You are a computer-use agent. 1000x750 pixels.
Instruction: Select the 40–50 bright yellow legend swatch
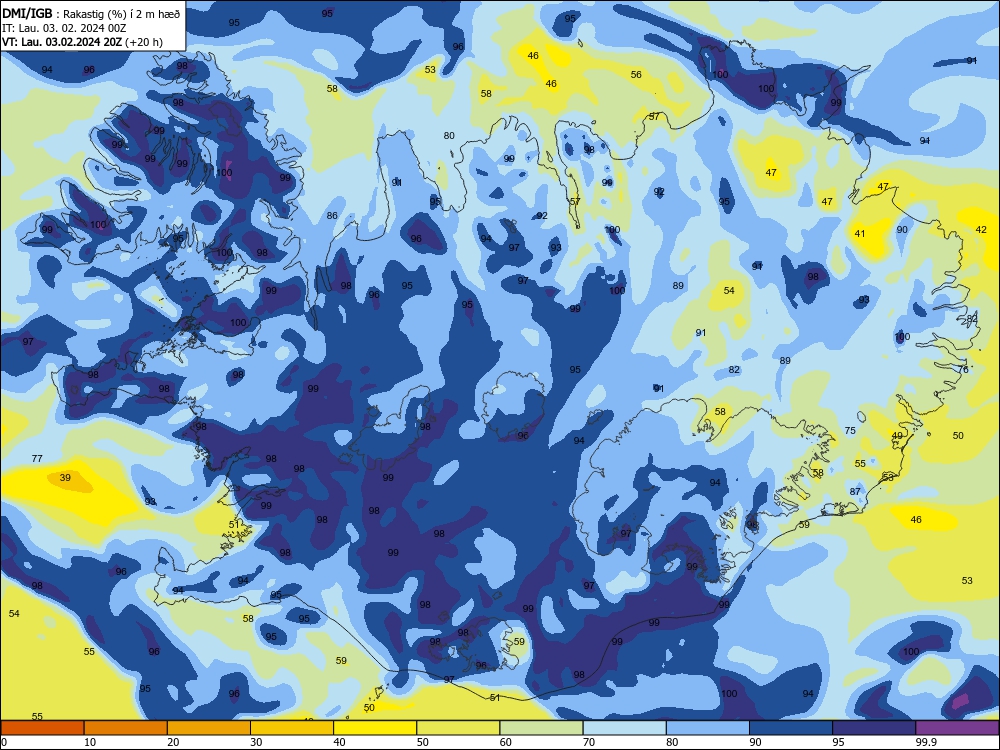tap(375, 728)
